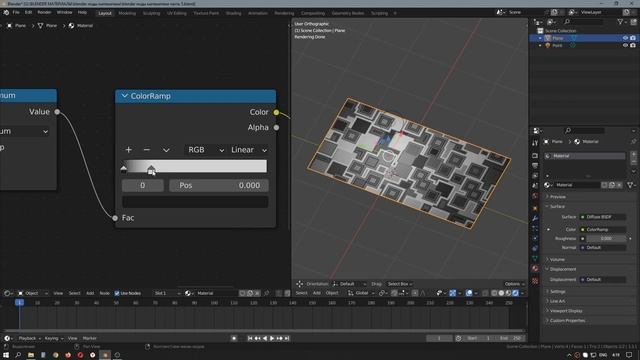Viewport: 640px width, 360px height.
Task: Open the Object Data properties green triangle tab
Action: pyautogui.click(x=535, y=258)
